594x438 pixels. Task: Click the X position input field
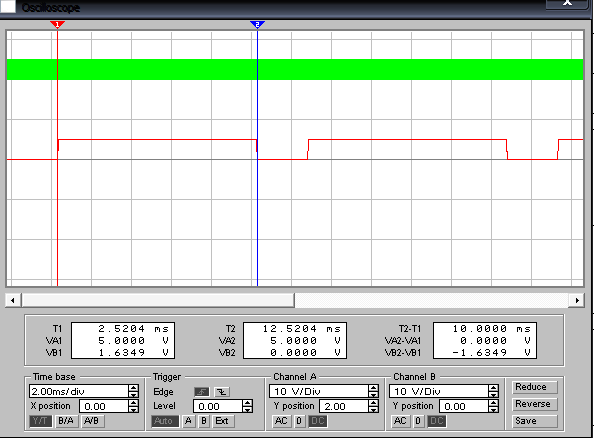coord(104,407)
